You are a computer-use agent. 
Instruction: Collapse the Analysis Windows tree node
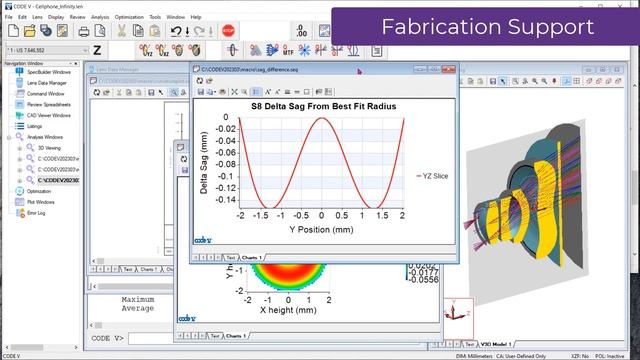coord(9,138)
